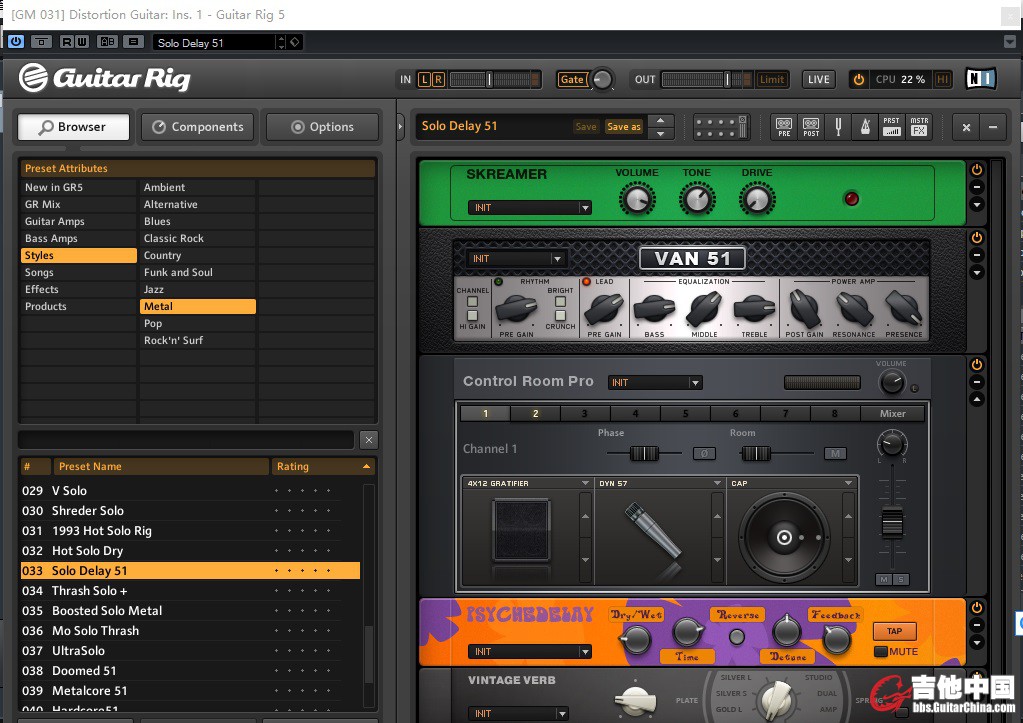
Task: Toggle the Skreamer power button
Action: [977, 170]
